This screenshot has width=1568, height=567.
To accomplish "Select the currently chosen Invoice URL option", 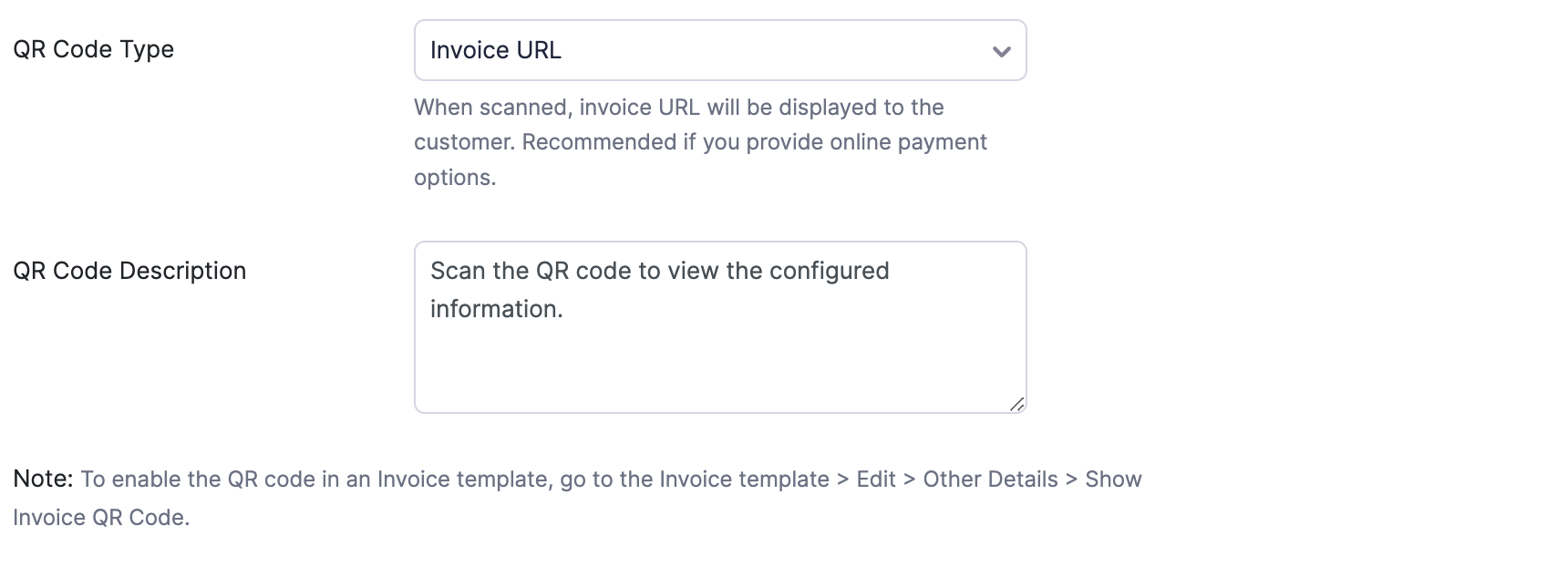I will tap(495, 51).
